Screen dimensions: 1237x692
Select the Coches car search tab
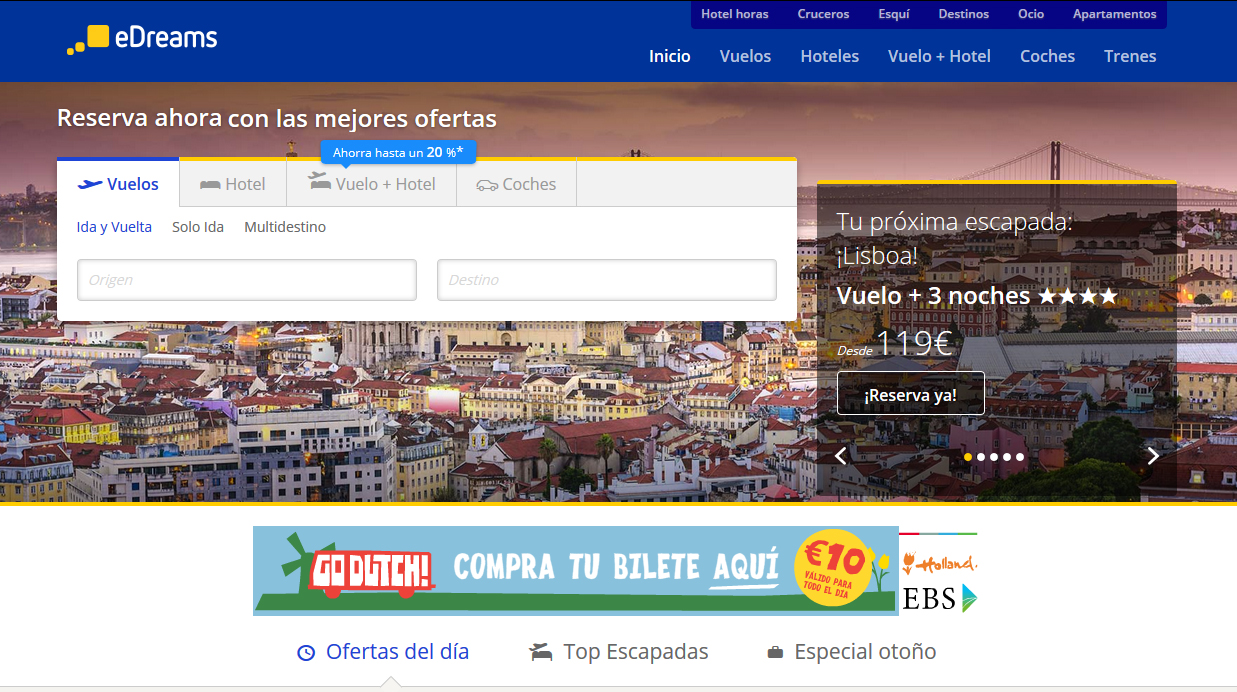(517, 184)
